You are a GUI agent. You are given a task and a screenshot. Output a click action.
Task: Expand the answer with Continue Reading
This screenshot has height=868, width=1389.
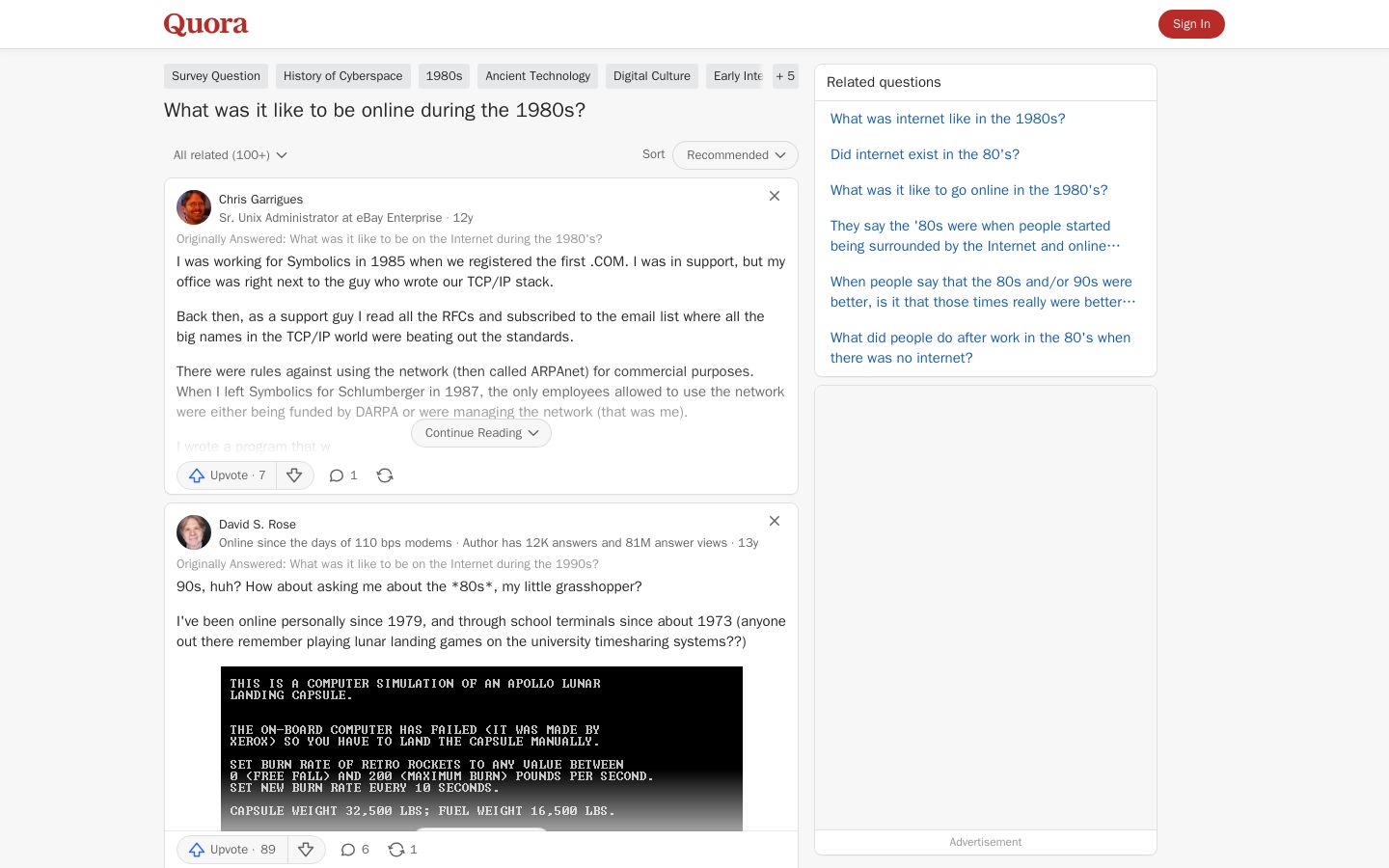tap(481, 433)
